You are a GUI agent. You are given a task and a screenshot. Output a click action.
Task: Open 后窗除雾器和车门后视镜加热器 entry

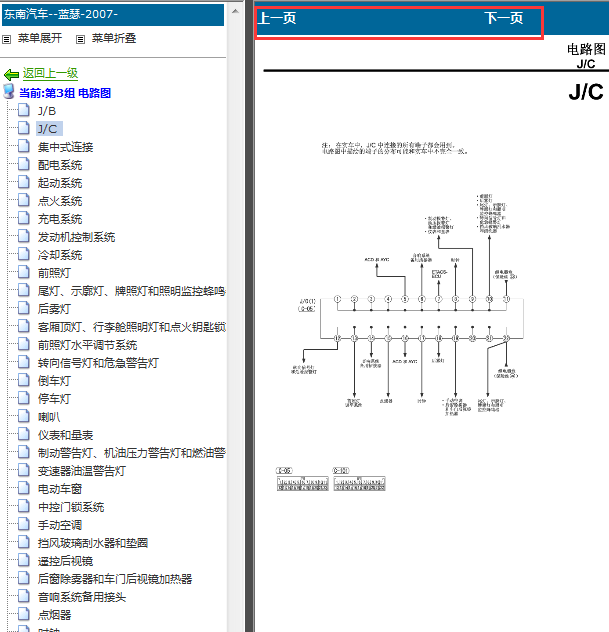pos(115,579)
